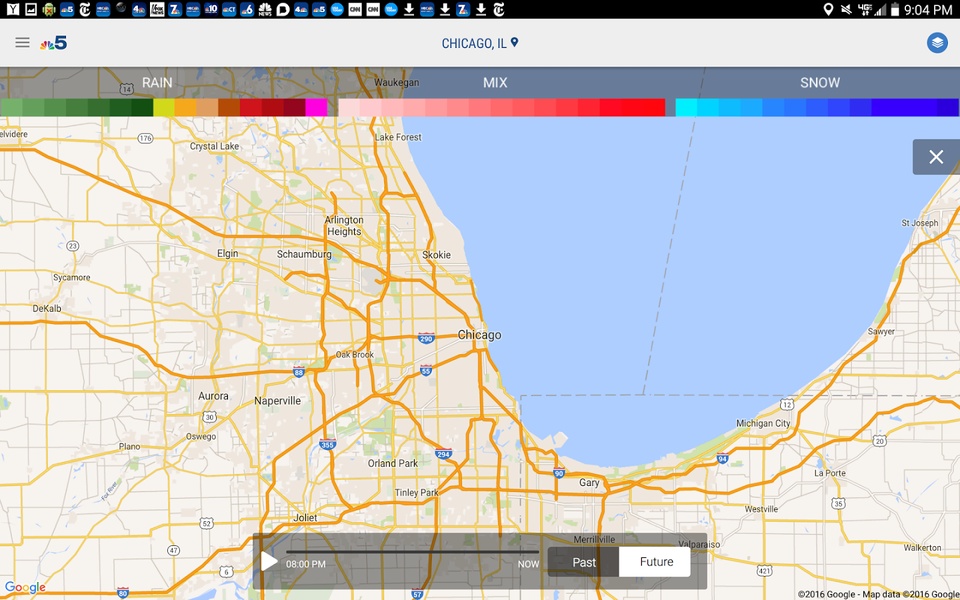Image resolution: width=960 pixels, height=600 pixels.
Task: Play the radar animation
Action: (x=269, y=561)
